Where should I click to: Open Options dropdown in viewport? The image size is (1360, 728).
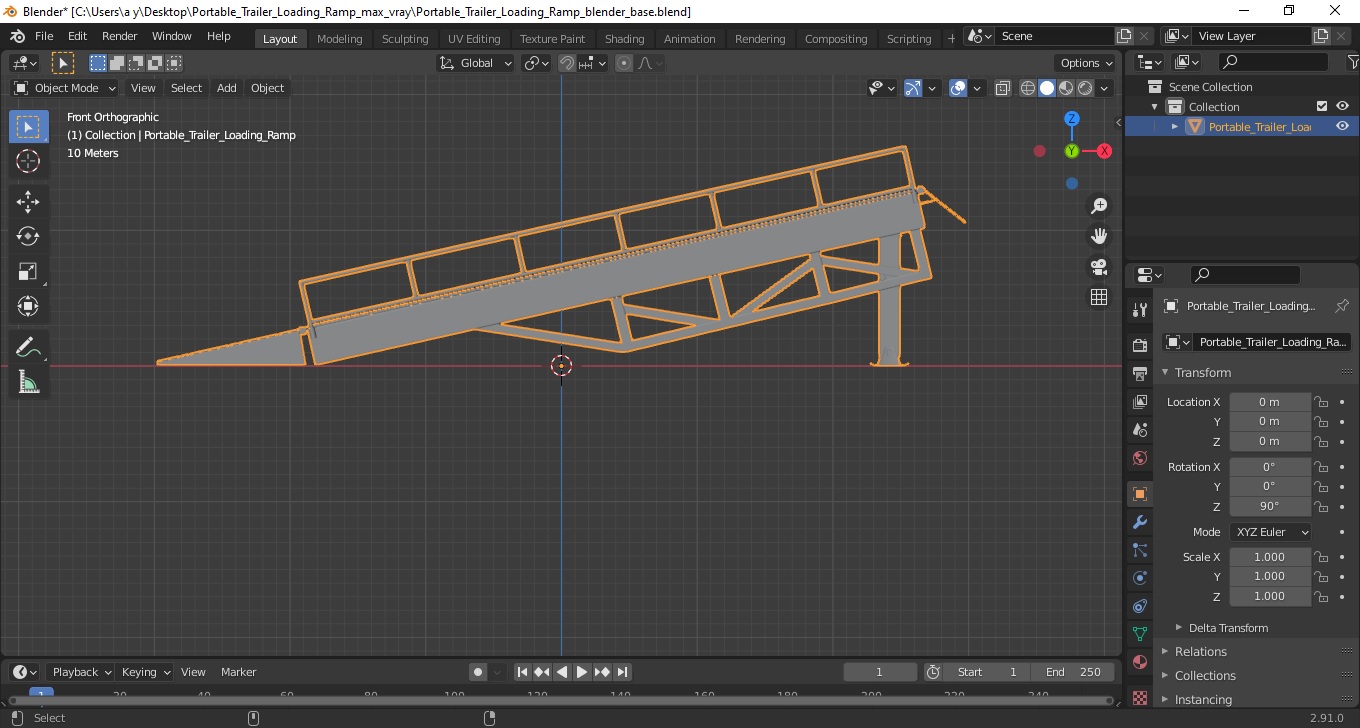pos(1086,63)
